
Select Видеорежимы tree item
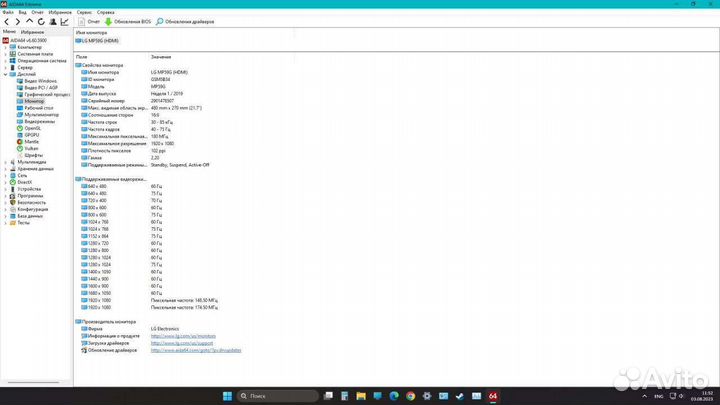(36, 122)
